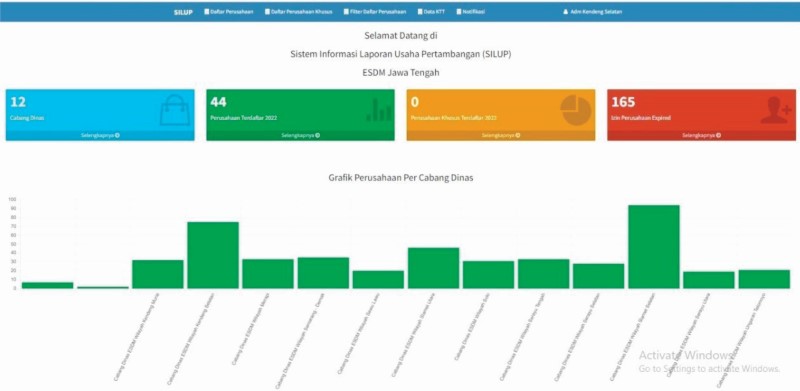Click the Kendeng Muria axis label
The width and height of the screenshot is (800, 391).
click(138, 337)
